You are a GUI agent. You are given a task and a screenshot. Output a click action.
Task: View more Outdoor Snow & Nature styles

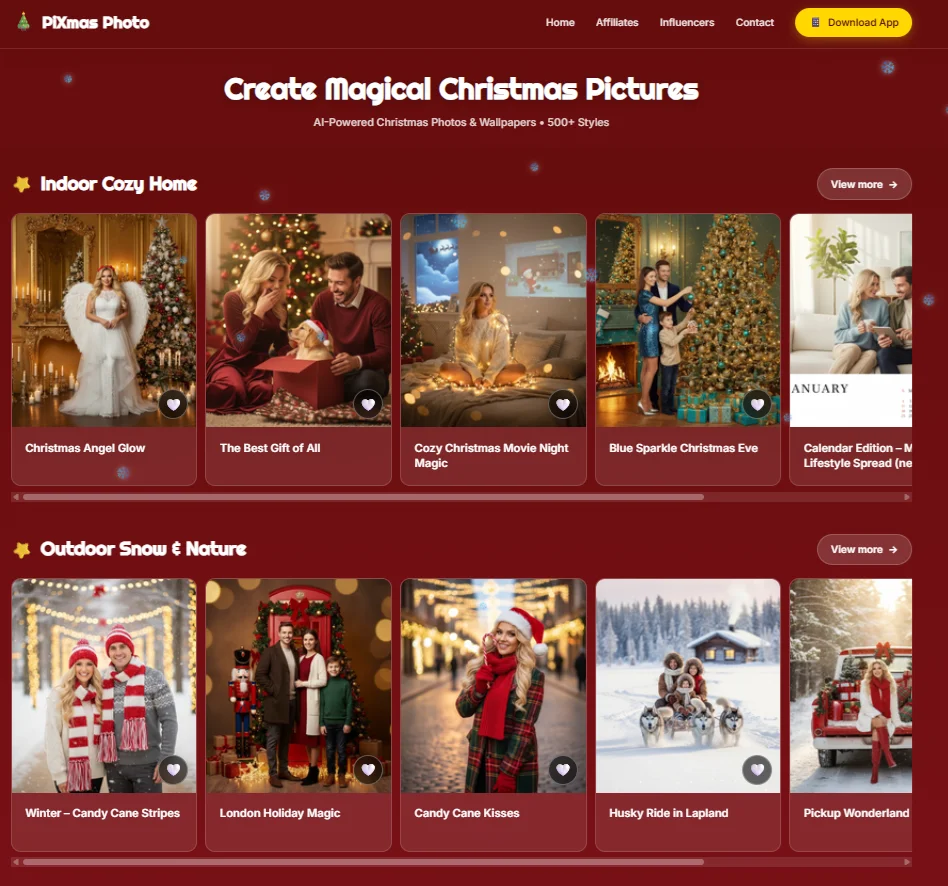point(864,549)
